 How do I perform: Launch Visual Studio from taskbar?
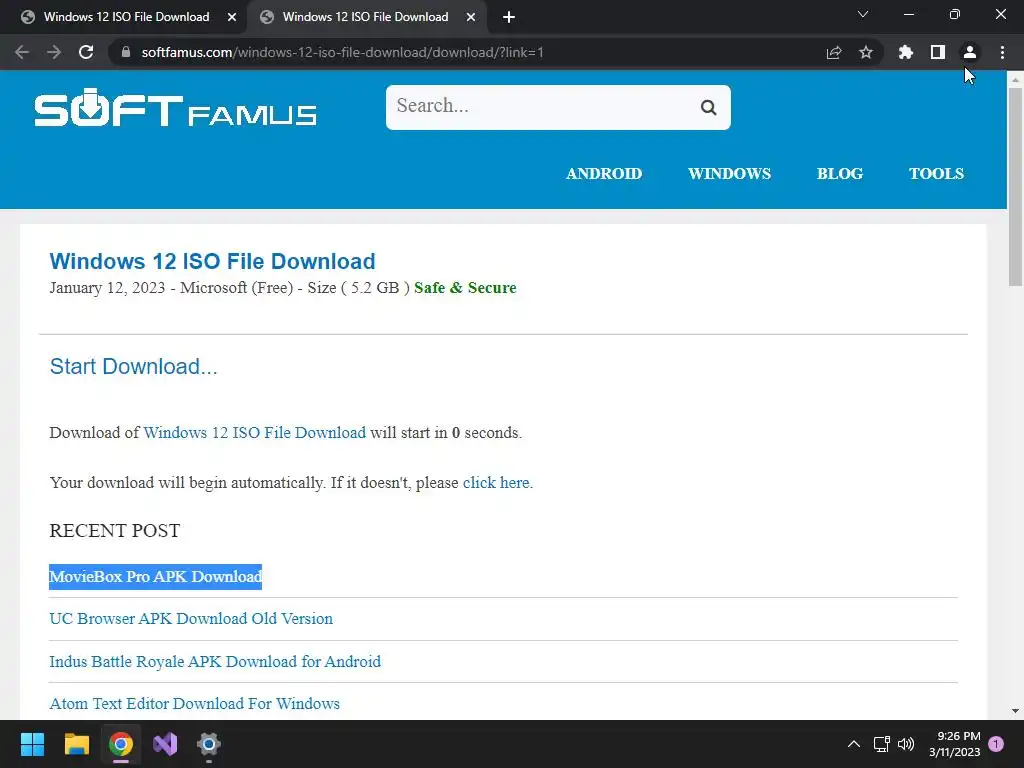pyautogui.click(x=165, y=744)
